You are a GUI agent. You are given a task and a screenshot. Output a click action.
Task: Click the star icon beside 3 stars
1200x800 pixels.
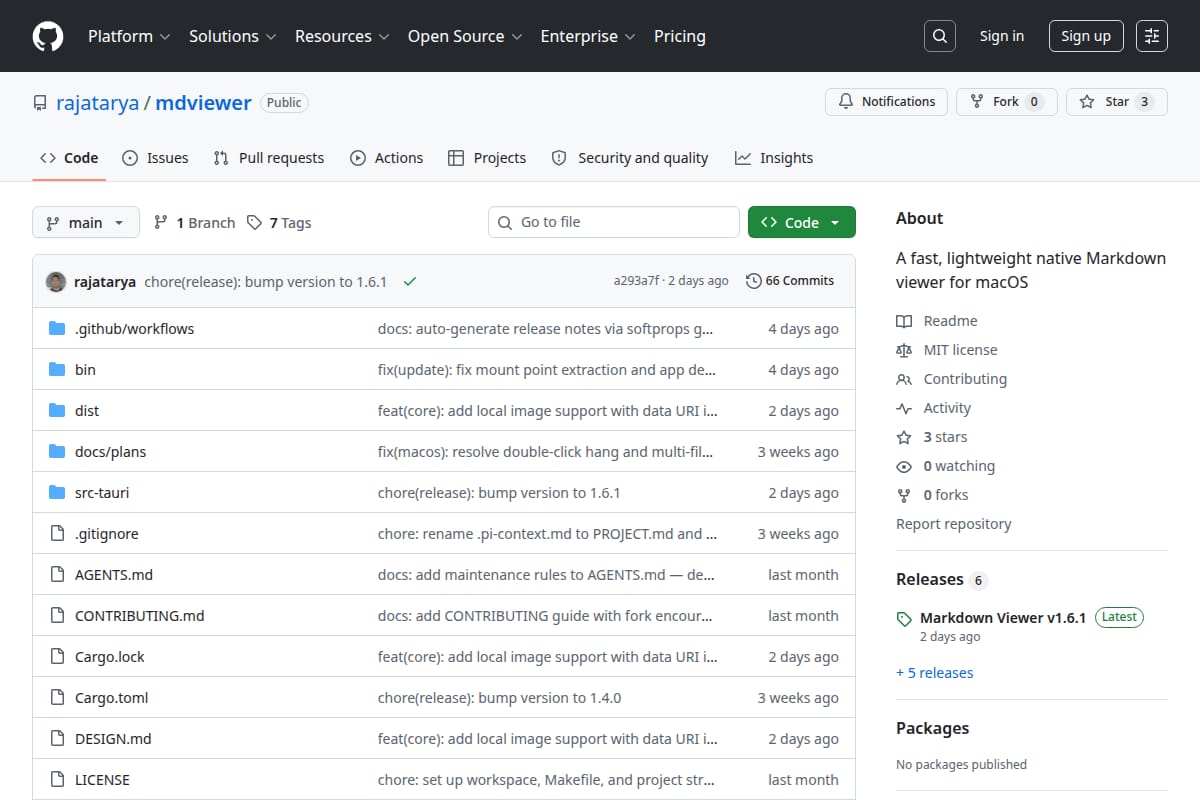coord(904,437)
